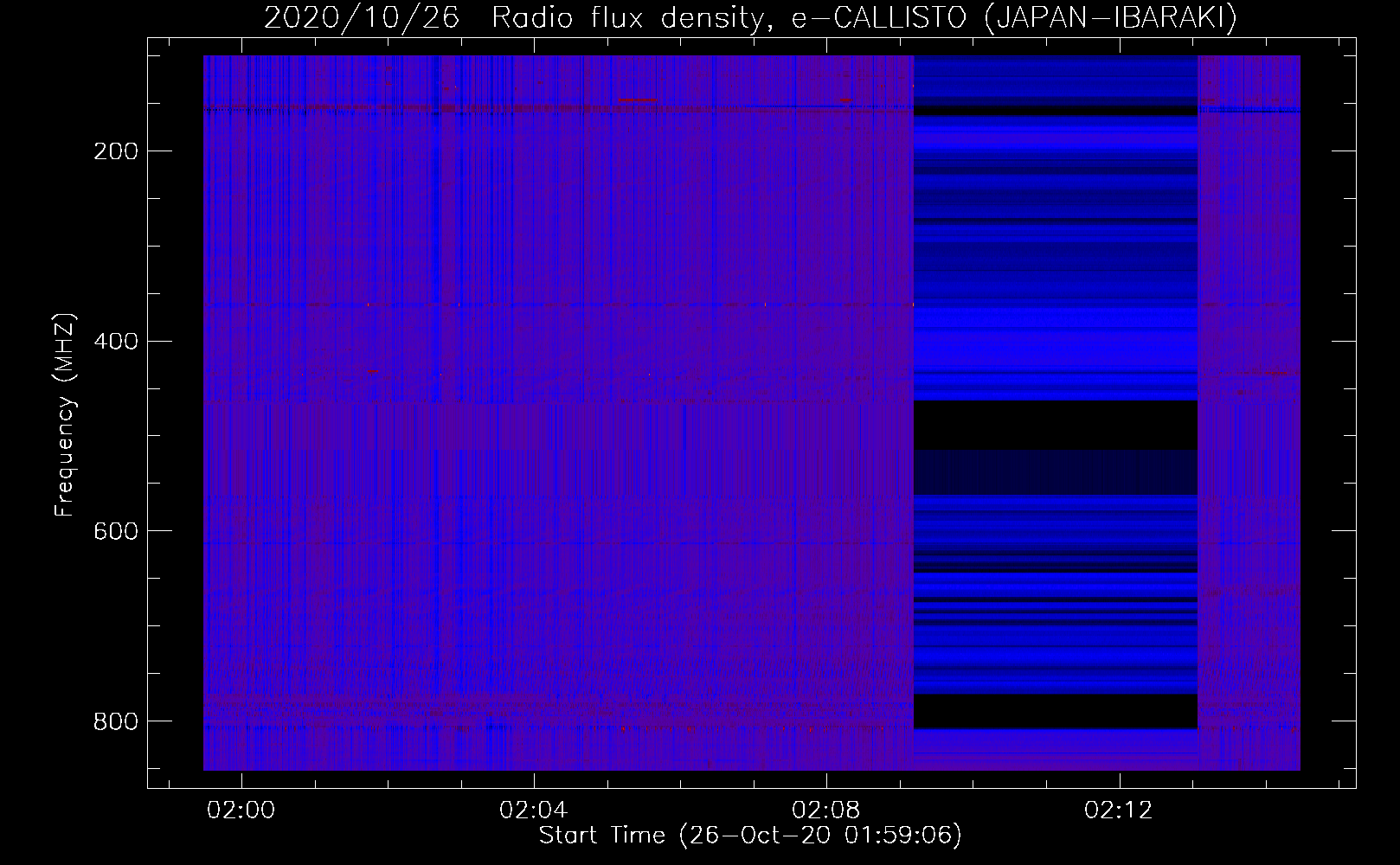This screenshot has height=865, width=1400.
Task: Click the 'Frequency (MHZ)' y-axis label
Action: (x=65, y=414)
